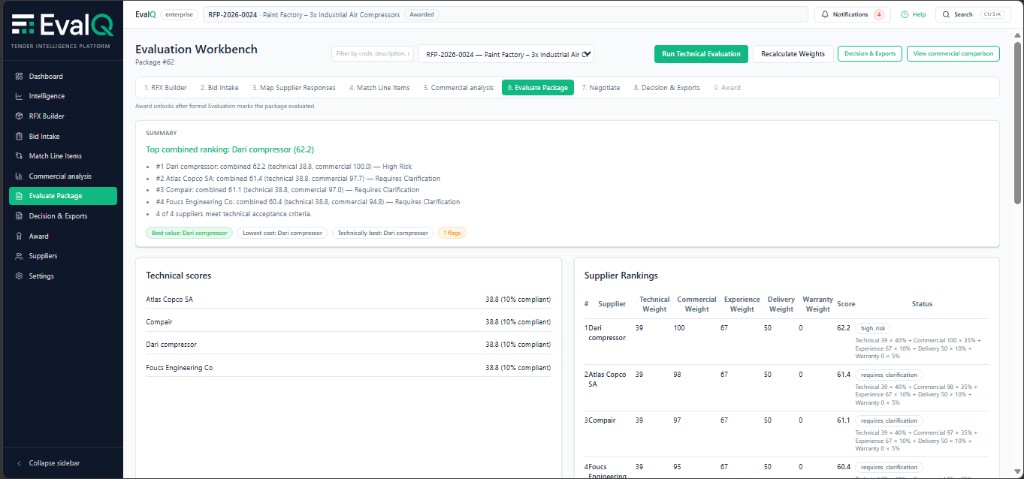Viewport: 1024px width, 479px height.
Task: Select Atlas Copco SA in Technical scores
Action: click(x=348, y=299)
